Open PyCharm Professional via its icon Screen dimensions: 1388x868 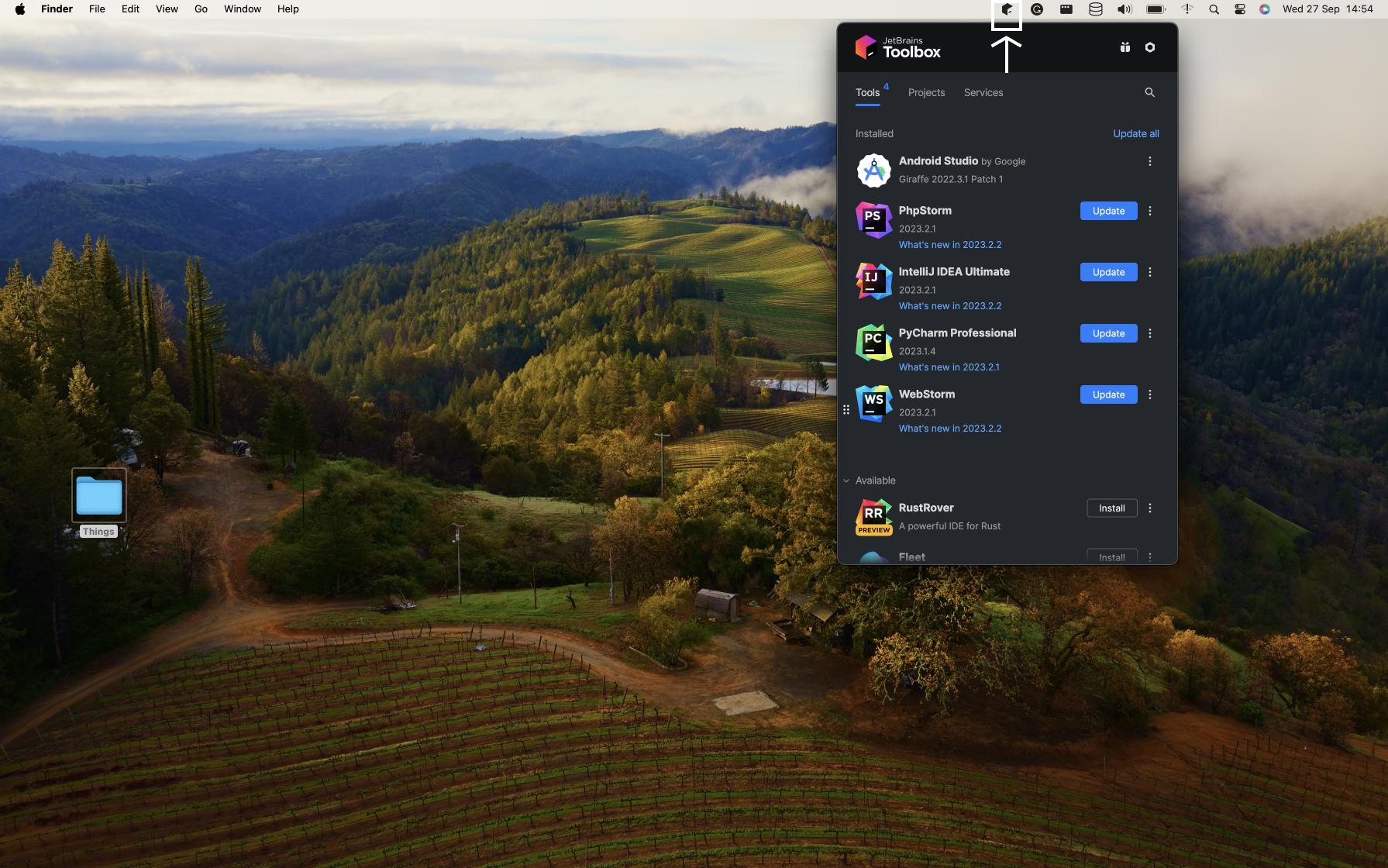873,342
